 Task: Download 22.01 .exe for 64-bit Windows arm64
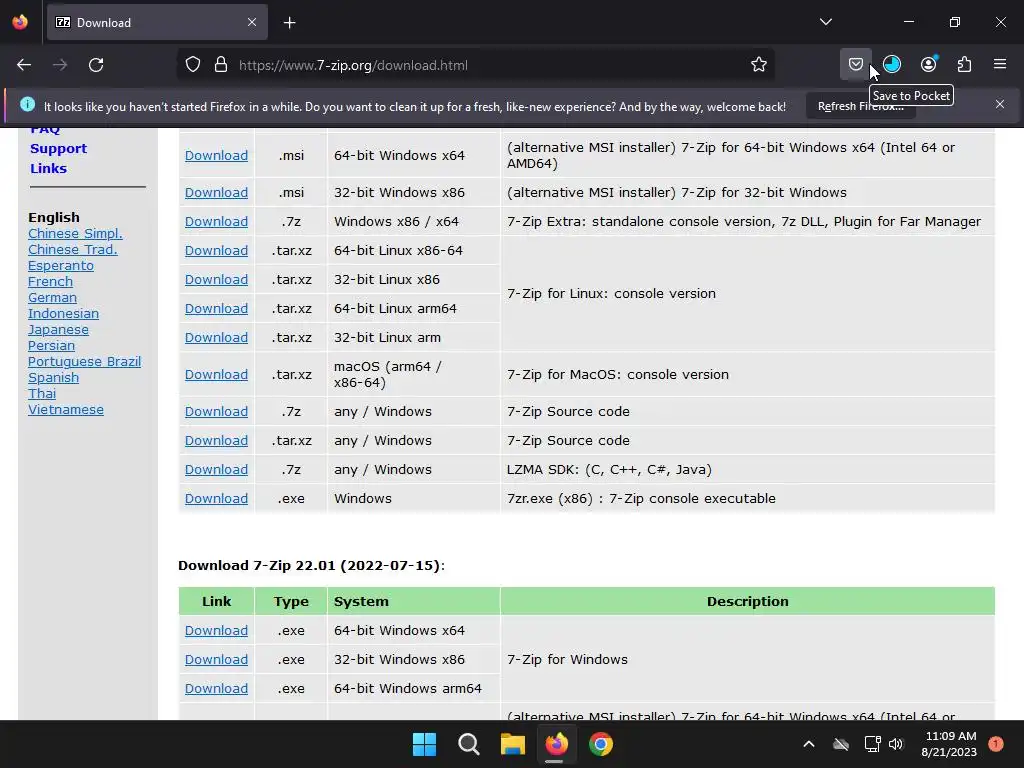click(216, 688)
